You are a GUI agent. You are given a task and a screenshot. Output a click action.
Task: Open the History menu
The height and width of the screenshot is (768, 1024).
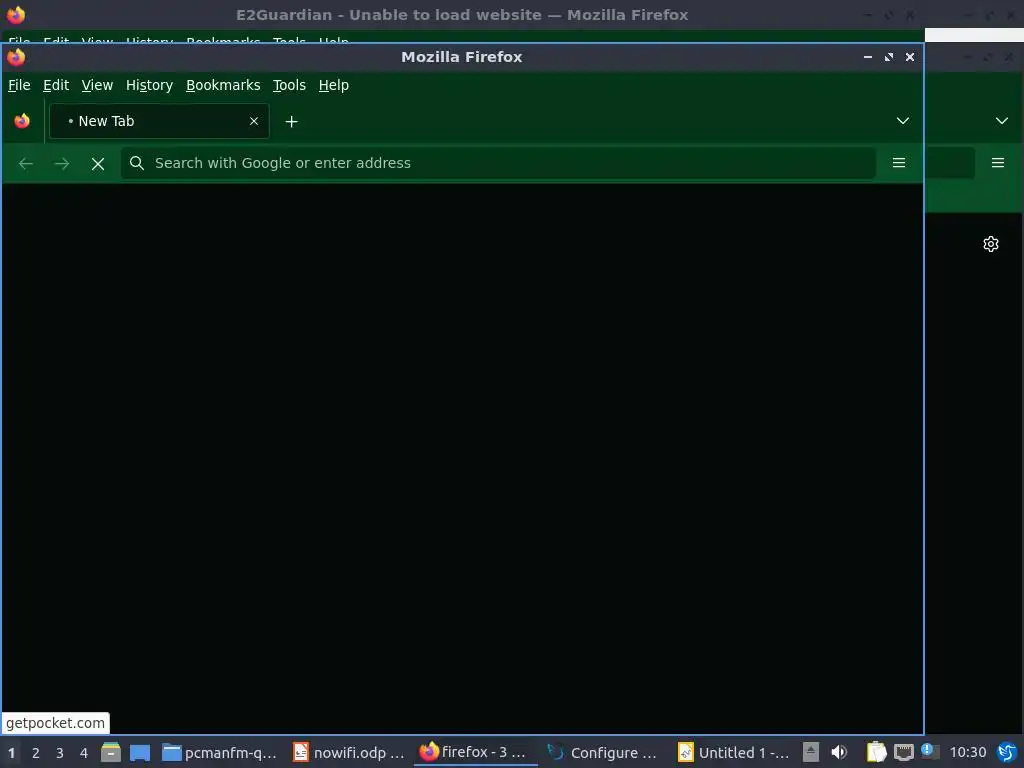coord(149,85)
